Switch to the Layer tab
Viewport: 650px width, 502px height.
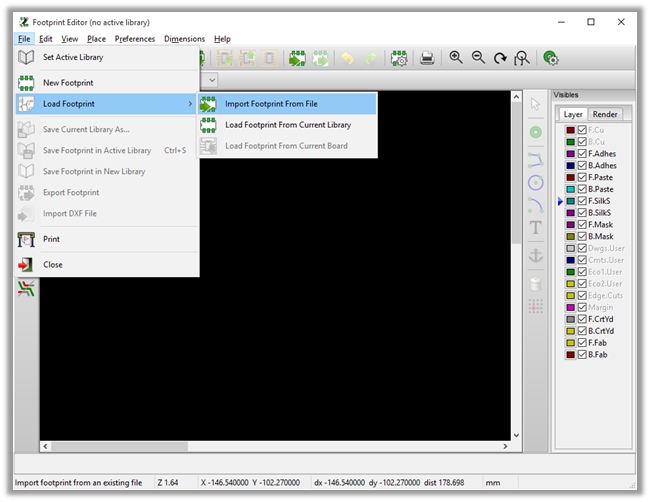coord(573,114)
